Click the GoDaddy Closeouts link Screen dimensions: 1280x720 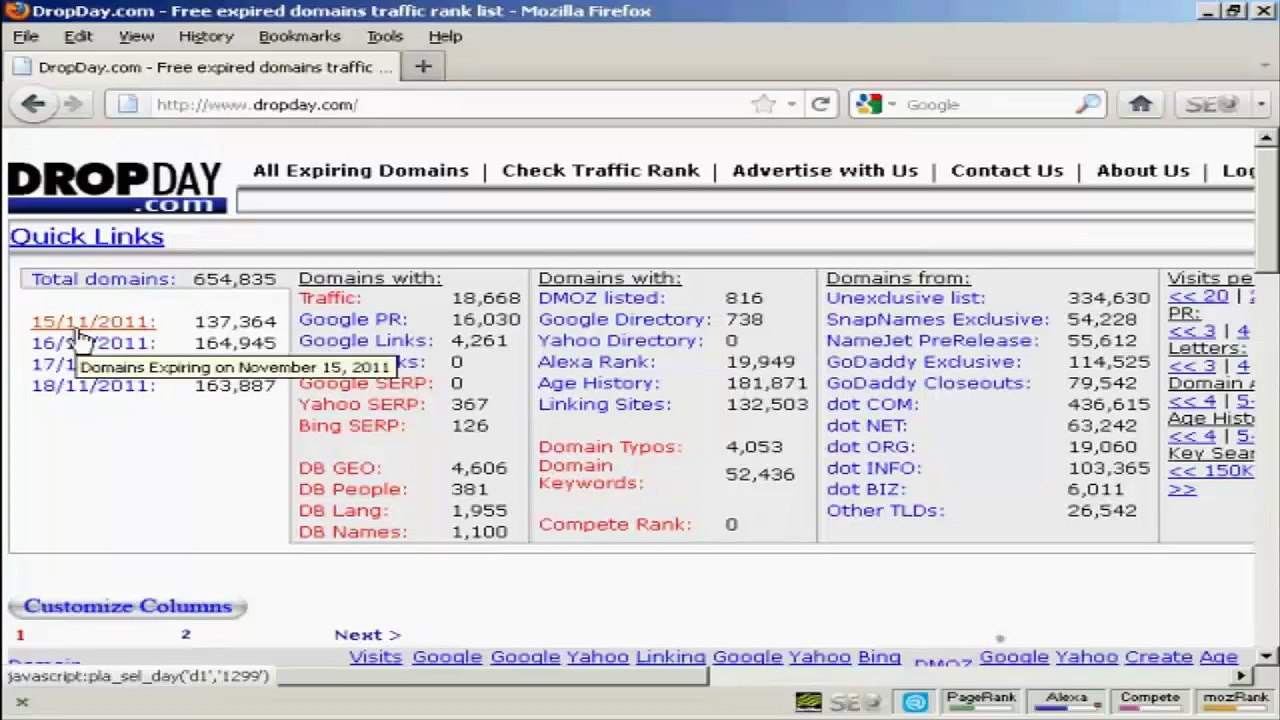pos(928,383)
